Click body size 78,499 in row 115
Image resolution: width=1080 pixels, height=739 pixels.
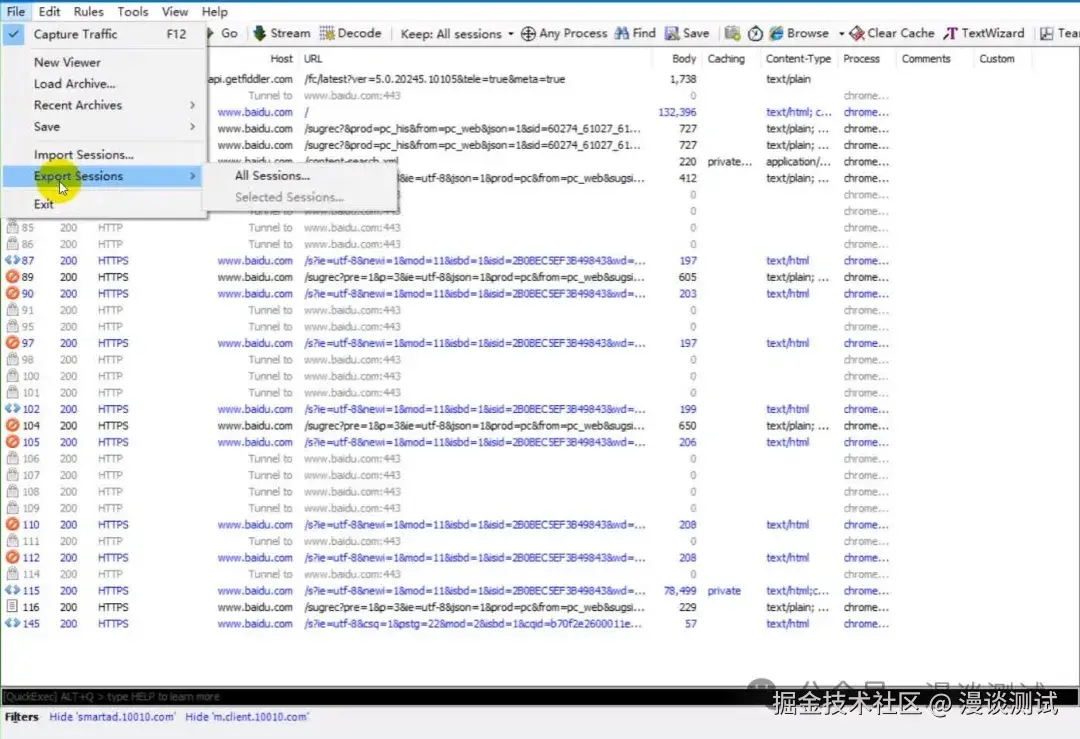click(679, 591)
